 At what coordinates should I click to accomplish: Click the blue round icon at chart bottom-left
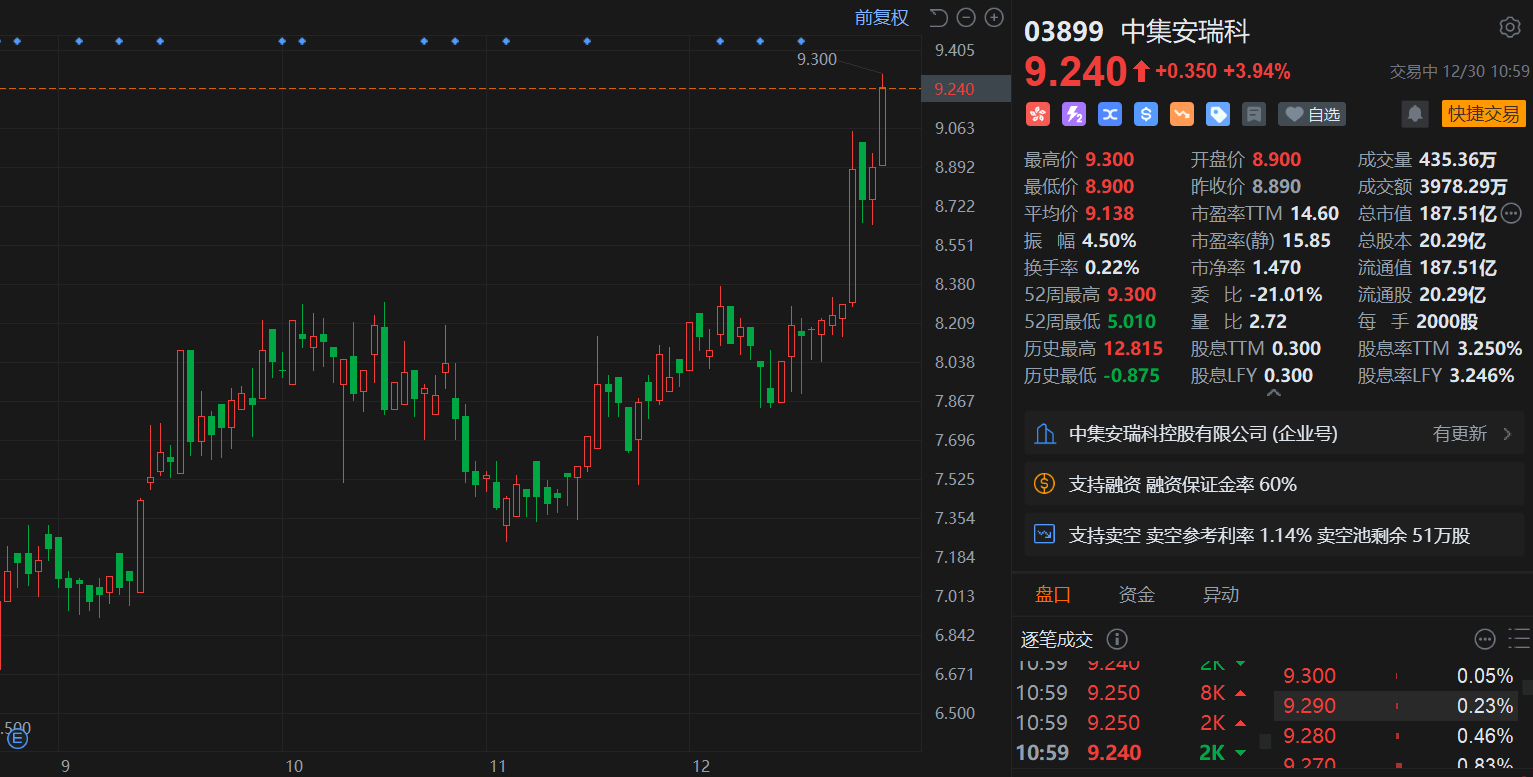click(17, 740)
